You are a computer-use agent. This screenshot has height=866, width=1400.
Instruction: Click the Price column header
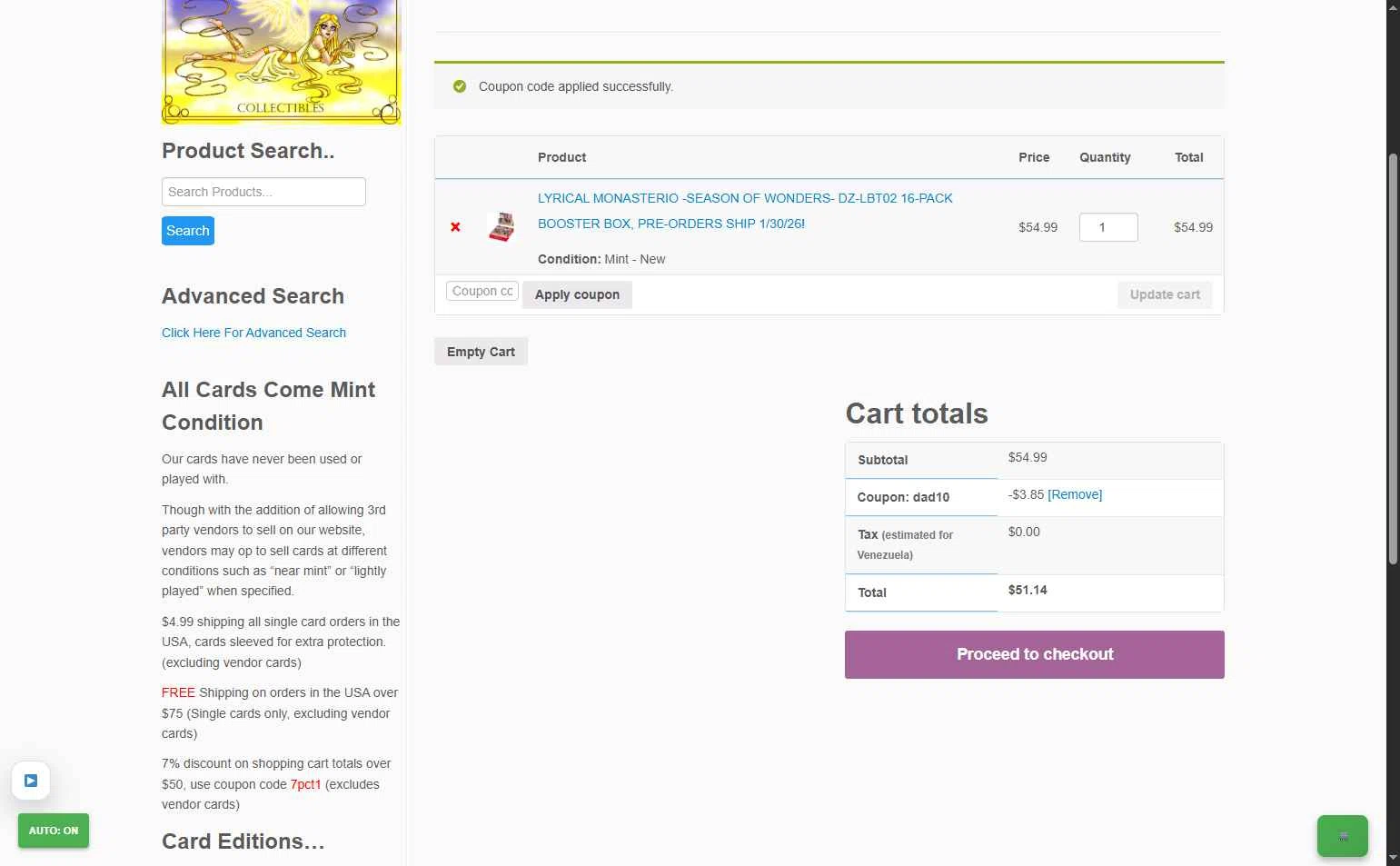tap(1034, 157)
